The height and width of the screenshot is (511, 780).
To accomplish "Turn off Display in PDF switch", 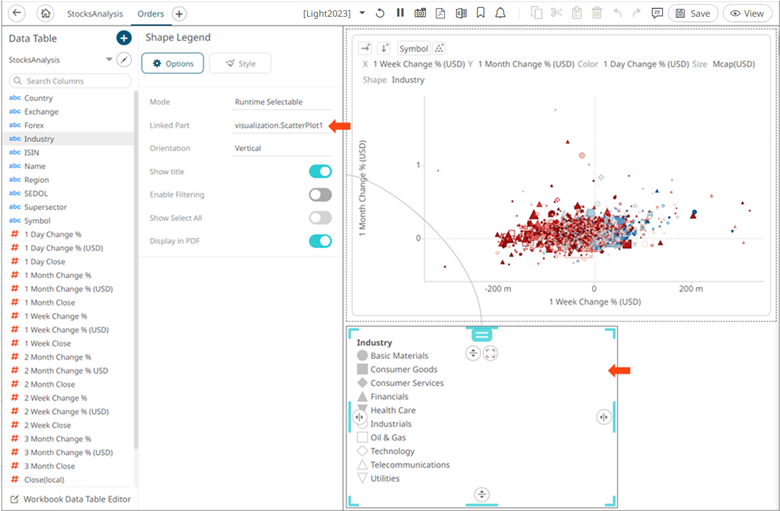I will [320, 241].
